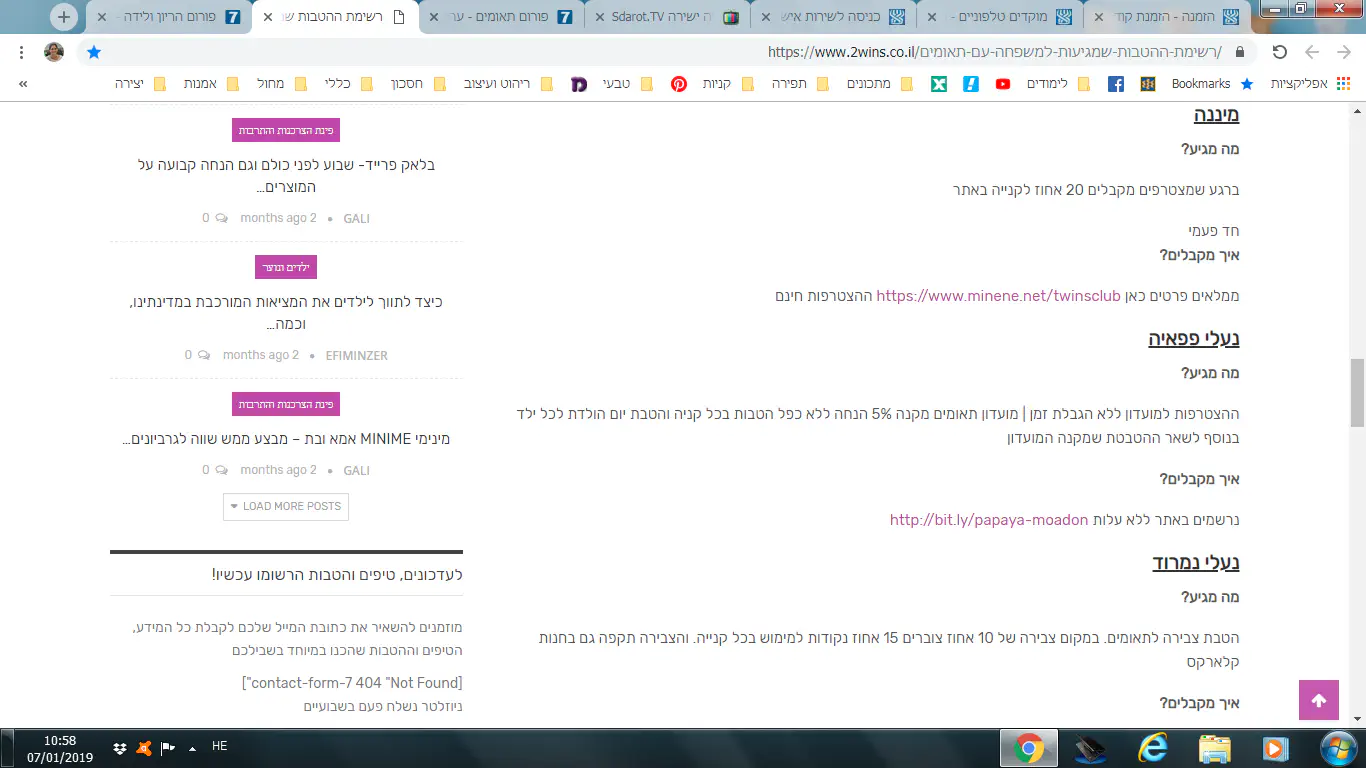This screenshot has height=768, width=1366.
Task: Switch to the פורום תאומים tab
Action: 497,17
